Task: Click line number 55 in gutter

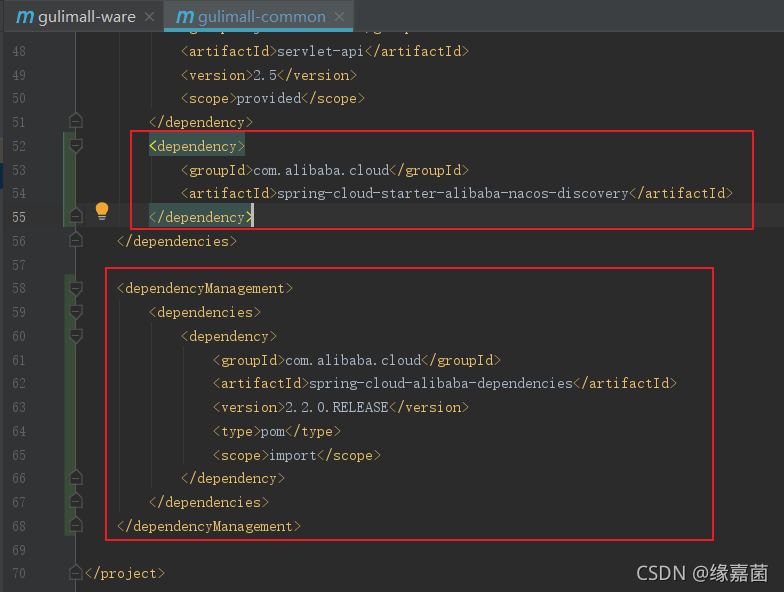Action: 19,217
